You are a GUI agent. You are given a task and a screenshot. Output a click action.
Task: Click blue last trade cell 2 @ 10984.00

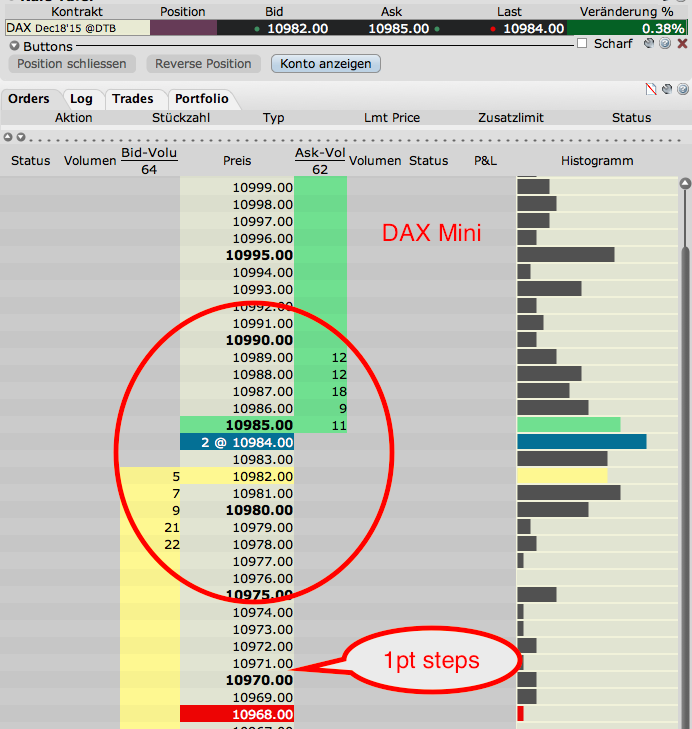tap(237, 442)
